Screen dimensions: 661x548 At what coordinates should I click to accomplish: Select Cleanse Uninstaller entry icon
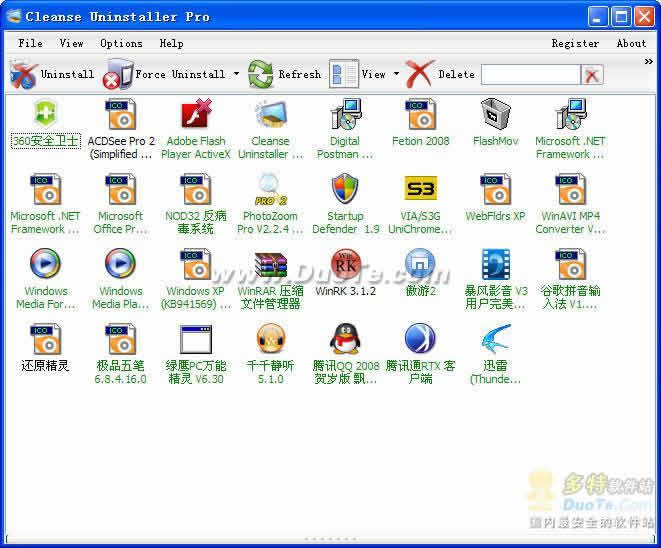(x=271, y=114)
